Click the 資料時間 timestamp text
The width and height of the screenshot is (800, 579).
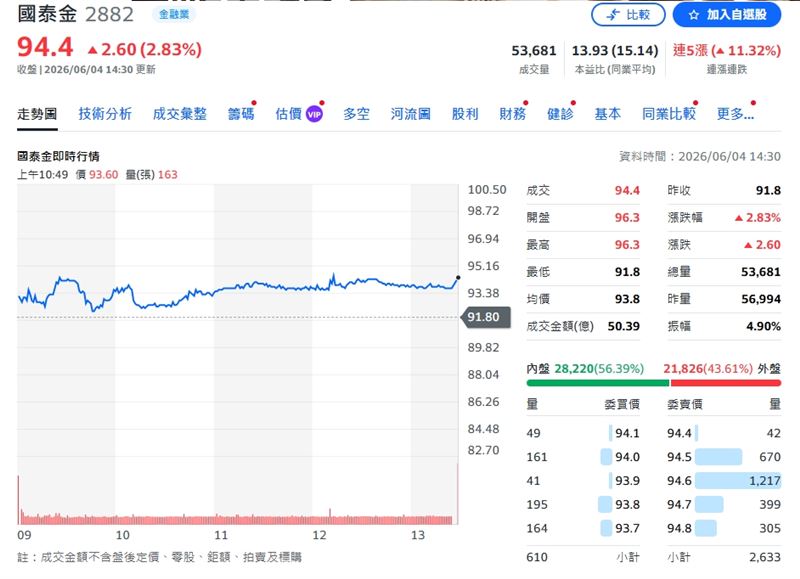coord(699,157)
